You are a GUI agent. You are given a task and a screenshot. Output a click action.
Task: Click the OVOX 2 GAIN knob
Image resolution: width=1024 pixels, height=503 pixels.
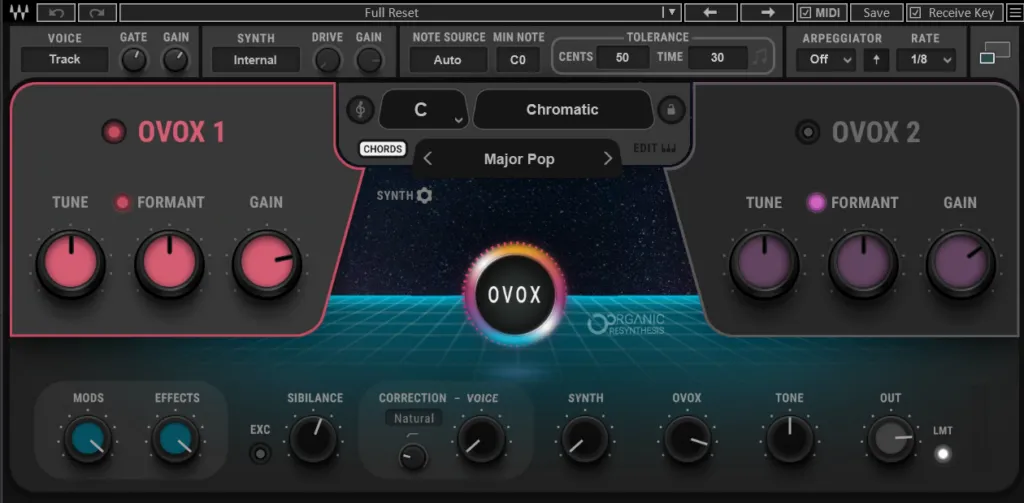[961, 264]
